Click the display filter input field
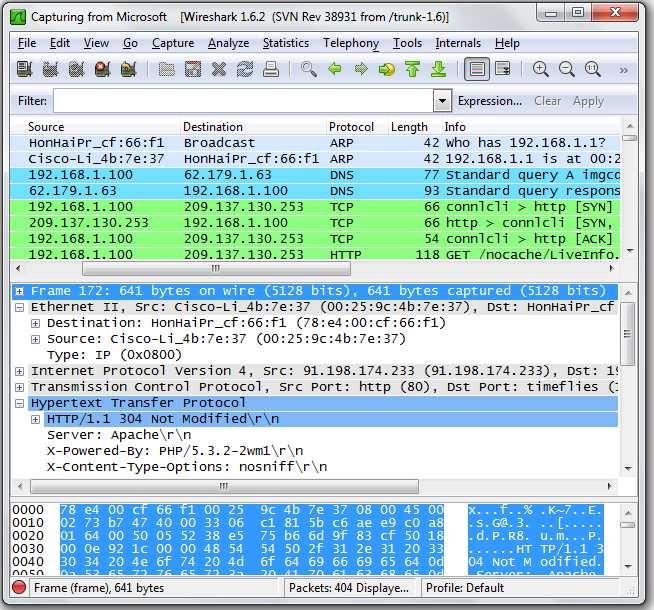Viewport: 654px width, 610px height. [x=243, y=100]
